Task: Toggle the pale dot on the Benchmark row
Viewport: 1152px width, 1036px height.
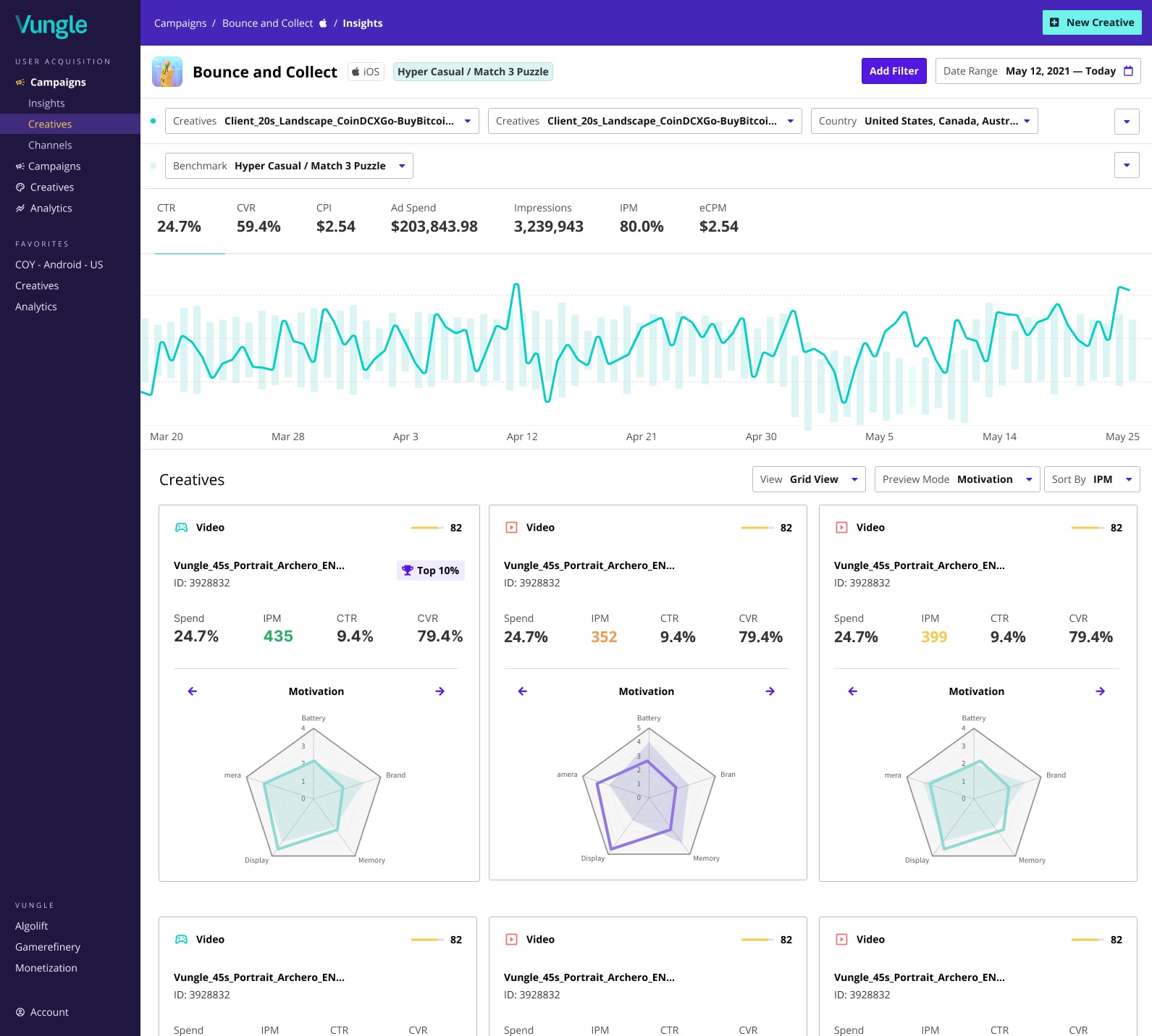Action: pyautogui.click(x=153, y=166)
